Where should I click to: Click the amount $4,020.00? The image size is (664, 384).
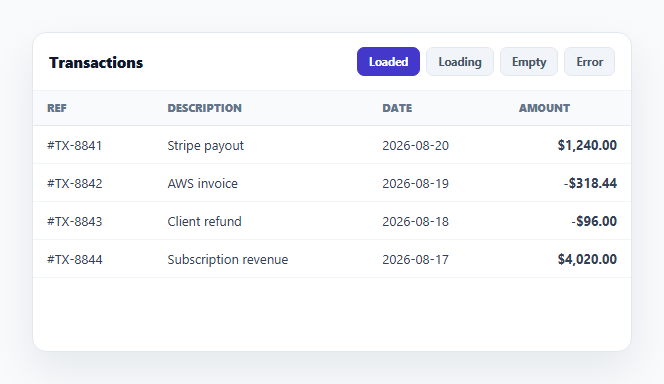pyautogui.click(x=587, y=260)
